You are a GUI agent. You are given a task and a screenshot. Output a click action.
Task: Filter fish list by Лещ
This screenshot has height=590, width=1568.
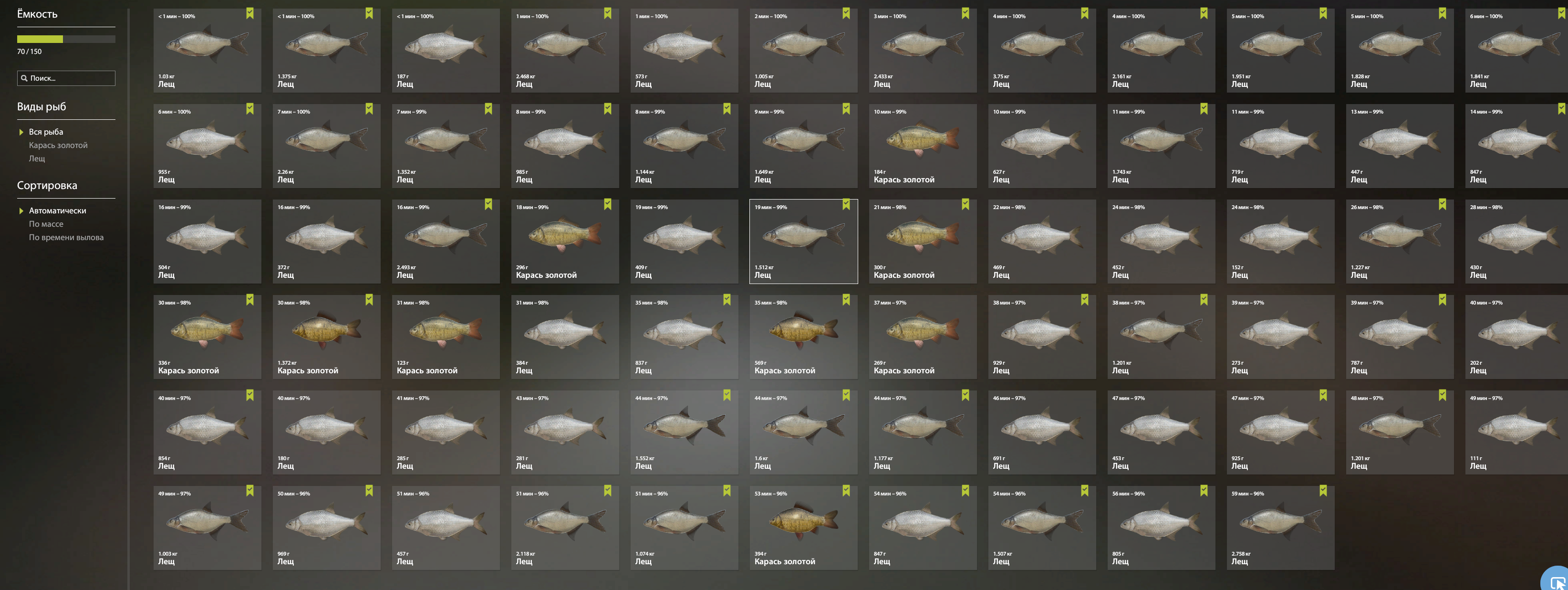pos(37,158)
